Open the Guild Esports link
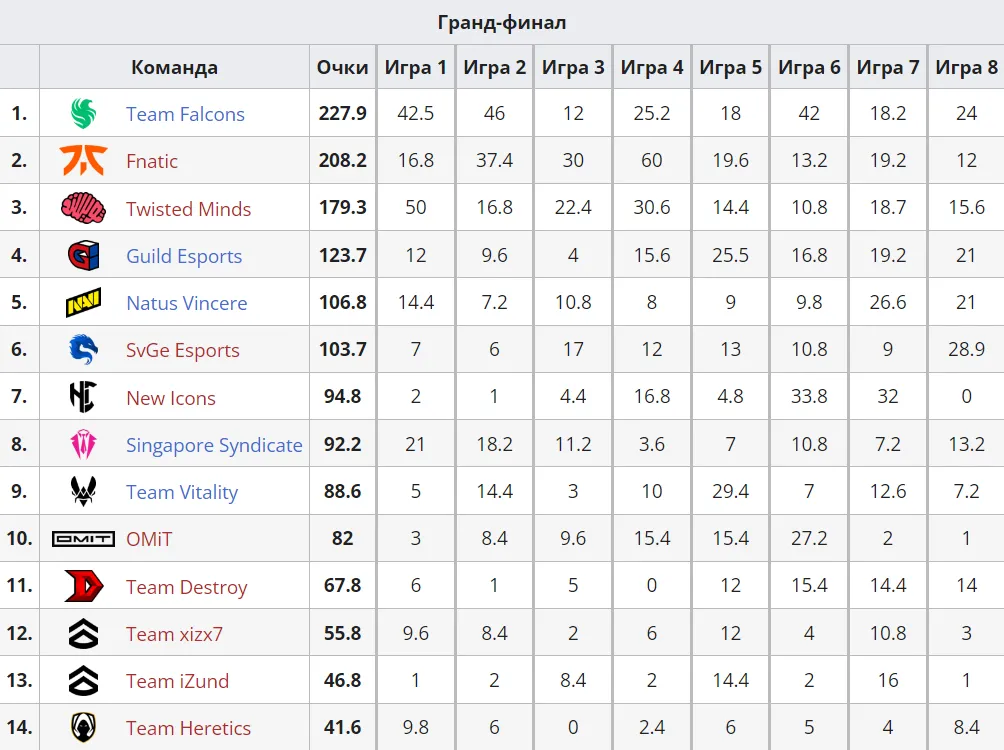The image size is (1004, 750). tap(184, 256)
